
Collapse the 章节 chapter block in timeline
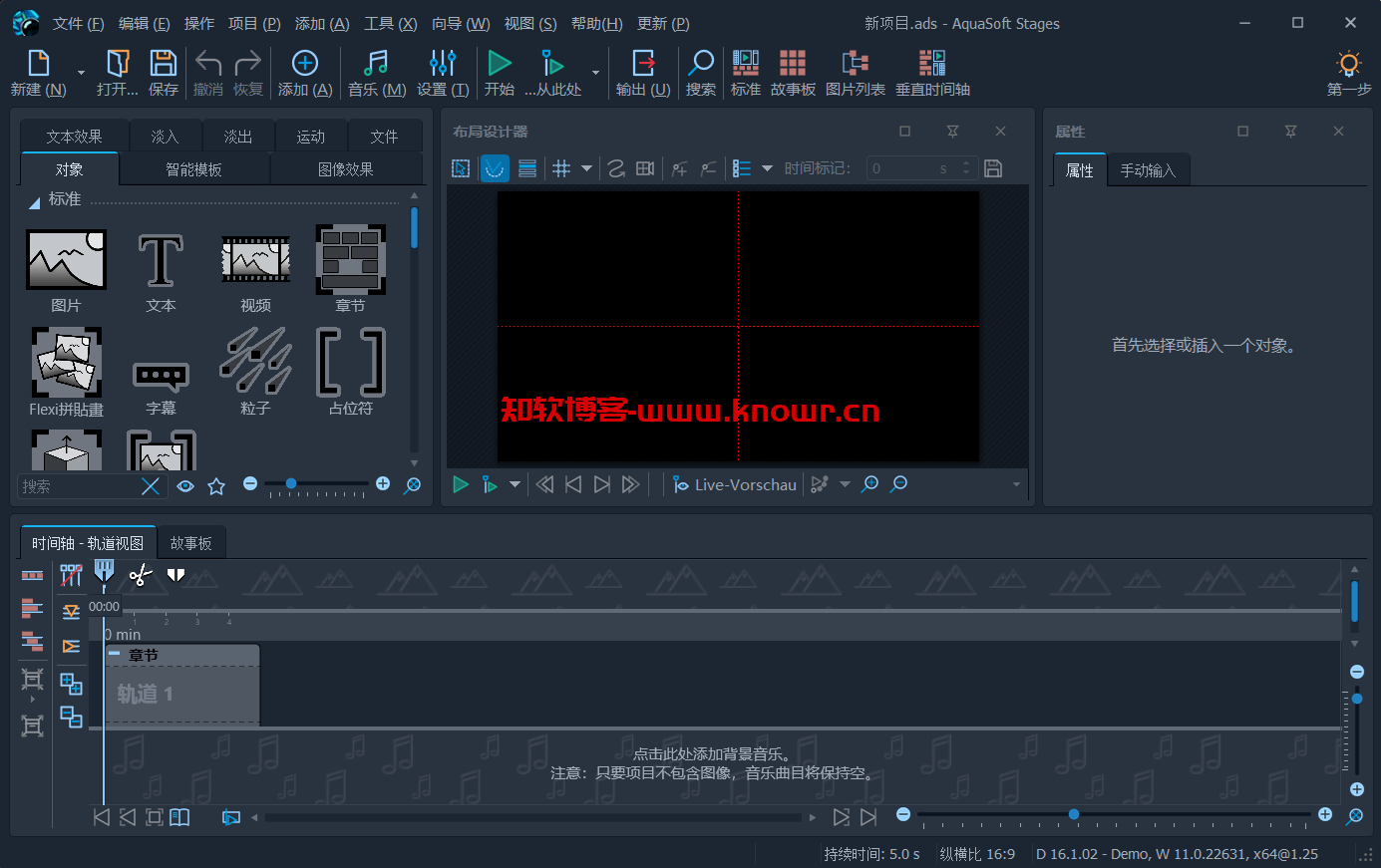pyautogui.click(x=114, y=654)
